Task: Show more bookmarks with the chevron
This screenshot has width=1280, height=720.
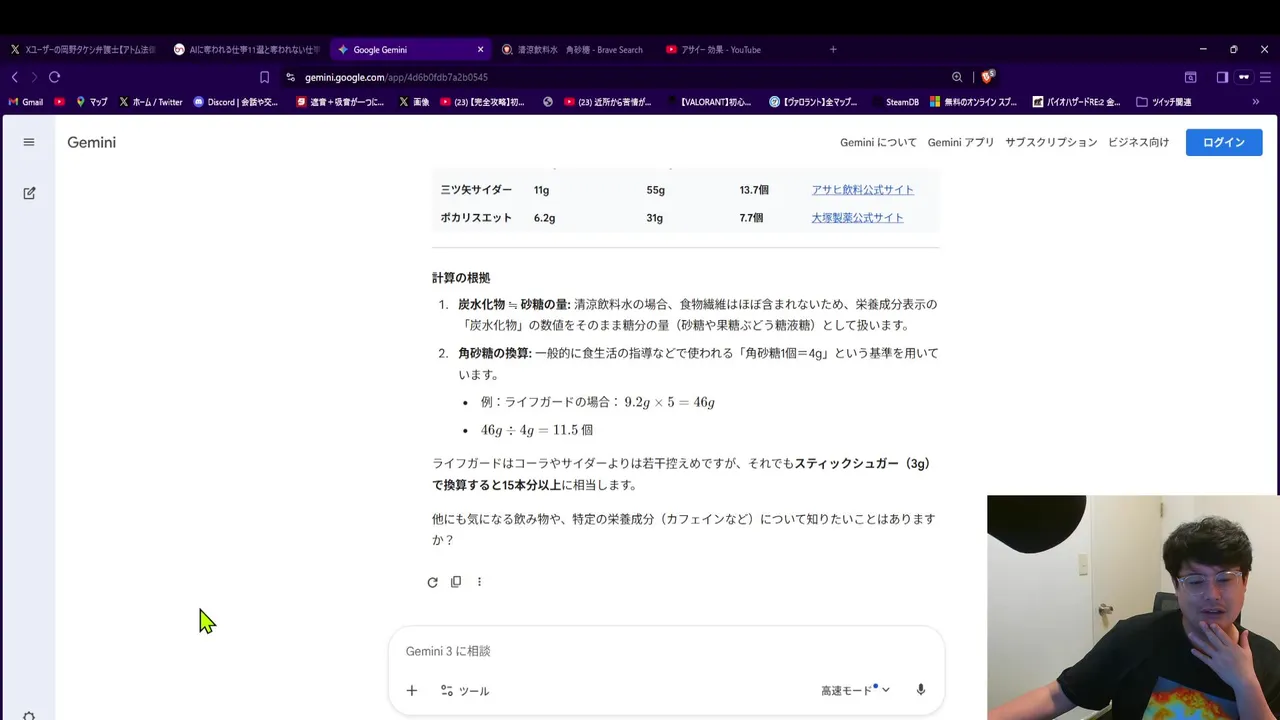Action: coord(1256,102)
